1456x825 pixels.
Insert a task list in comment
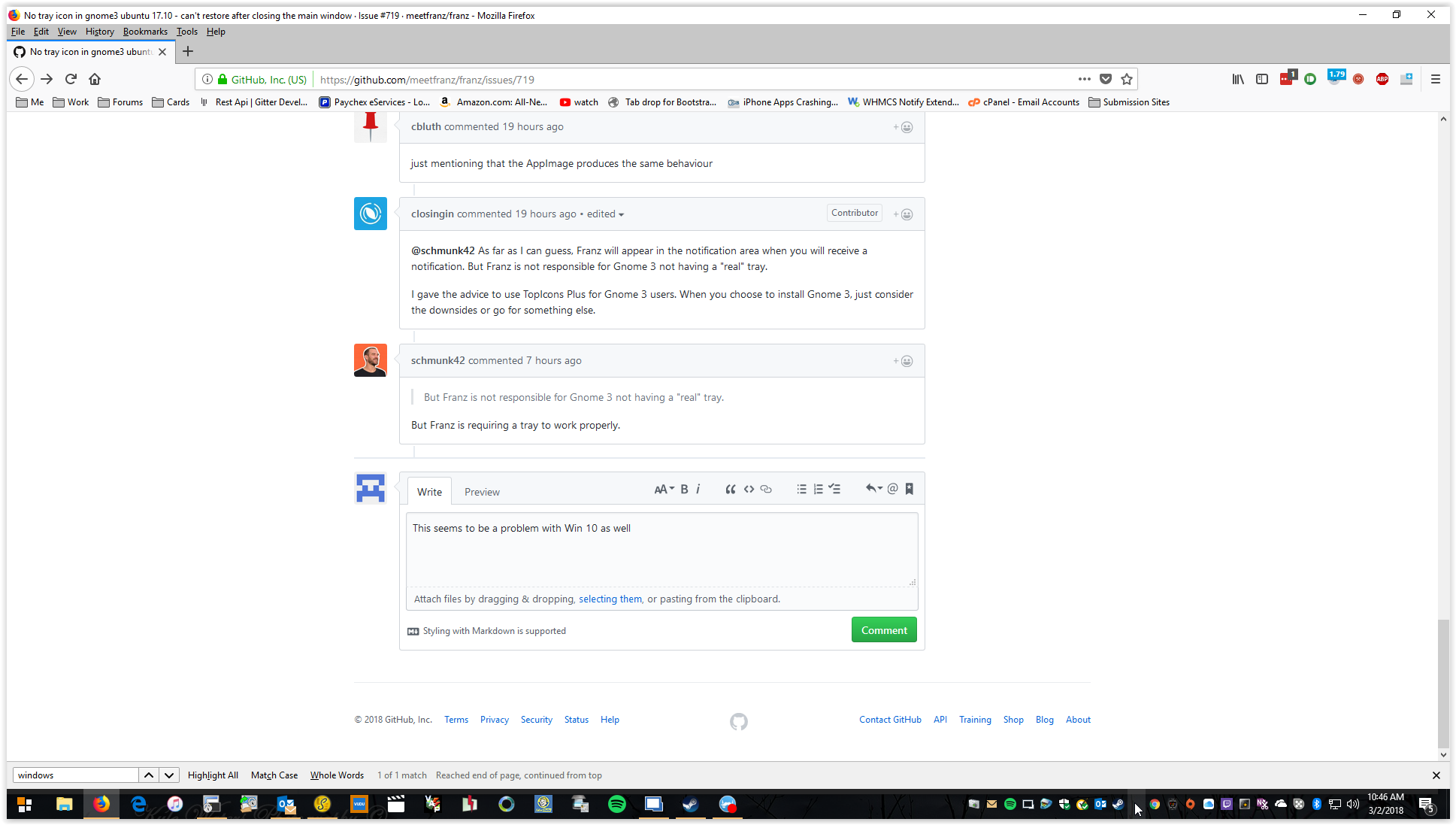(834, 489)
